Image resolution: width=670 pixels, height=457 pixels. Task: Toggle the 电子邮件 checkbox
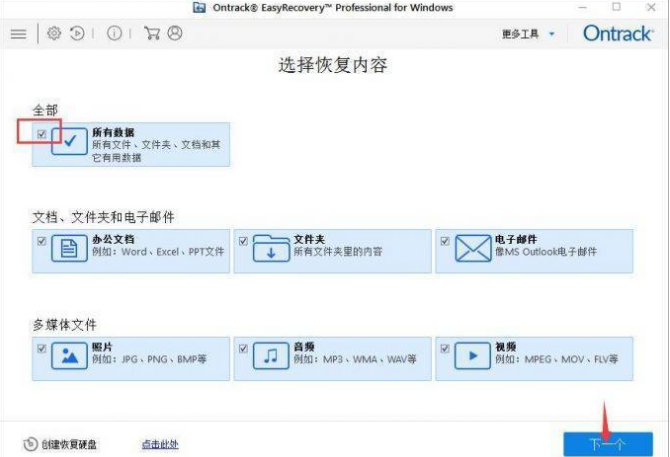(x=445, y=241)
